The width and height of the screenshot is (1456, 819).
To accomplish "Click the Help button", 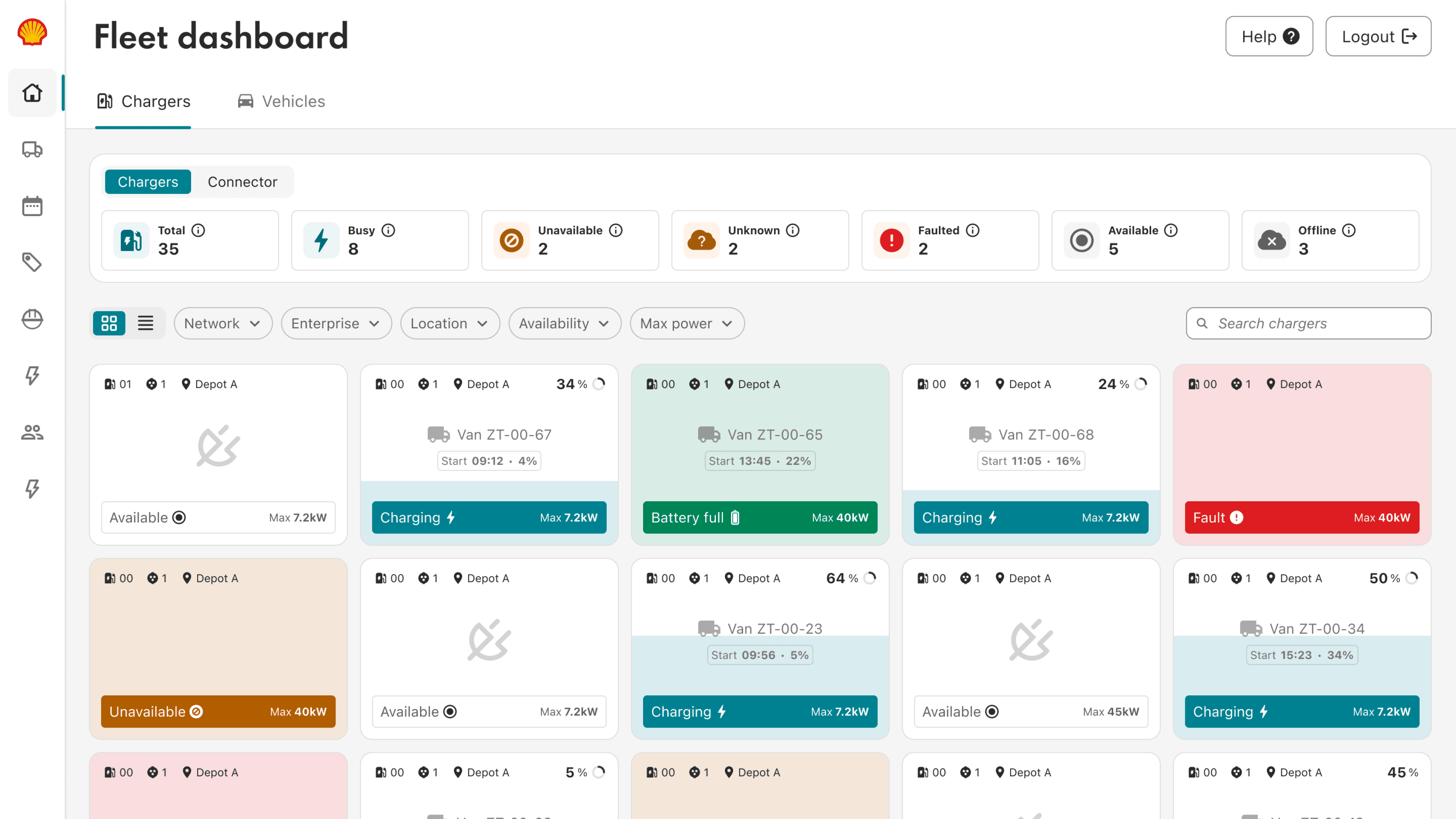I will [1268, 36].
